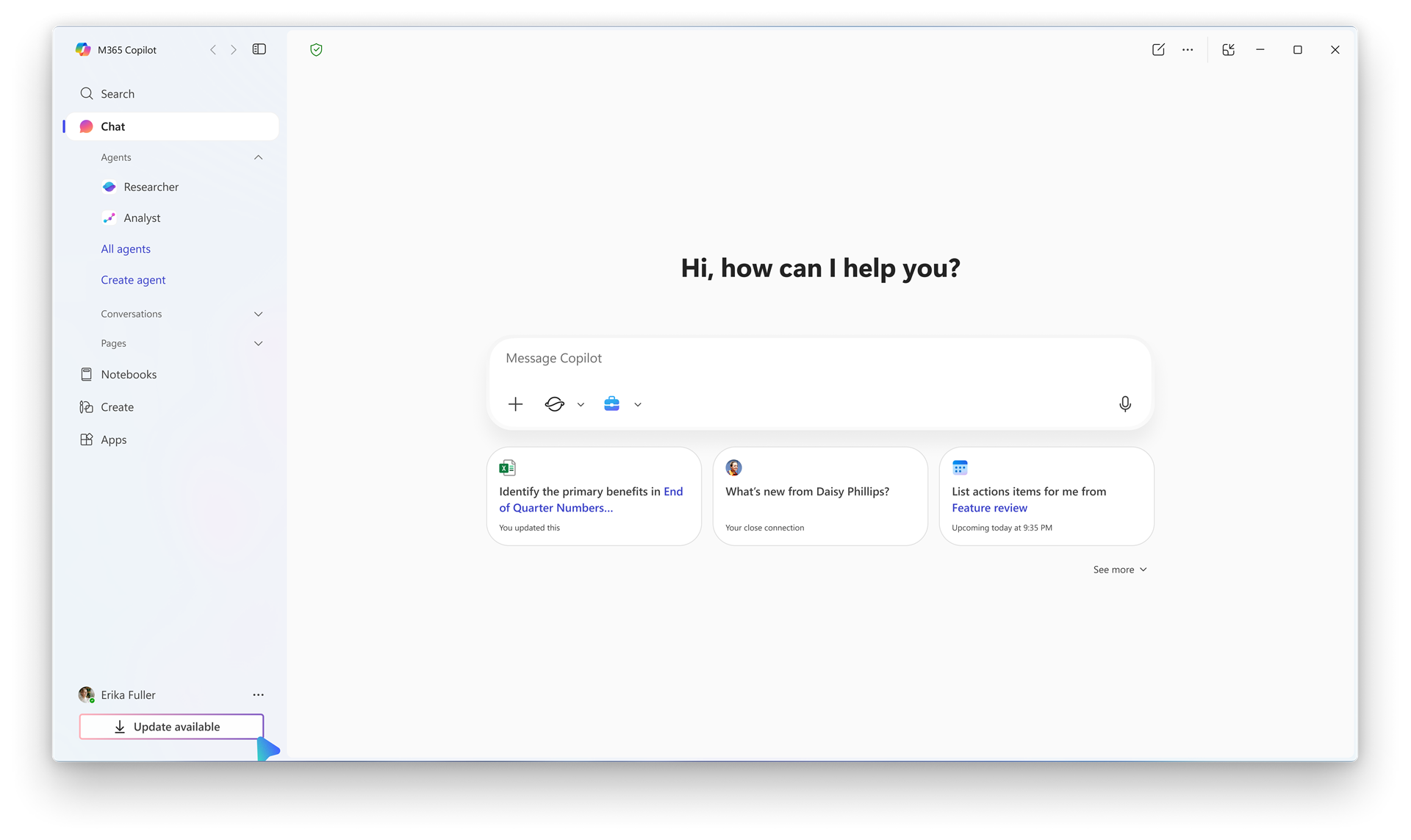Click the green shield protection icon

pyautogui.click(x=316, y=50)
